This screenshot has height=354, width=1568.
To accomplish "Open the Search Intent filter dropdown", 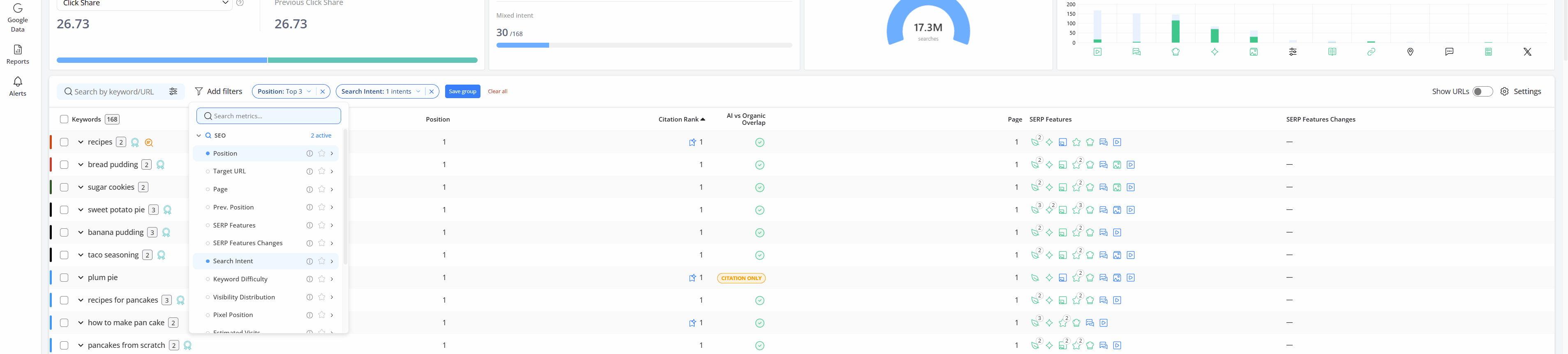I will pyautogui.click(x=381, y=91).
